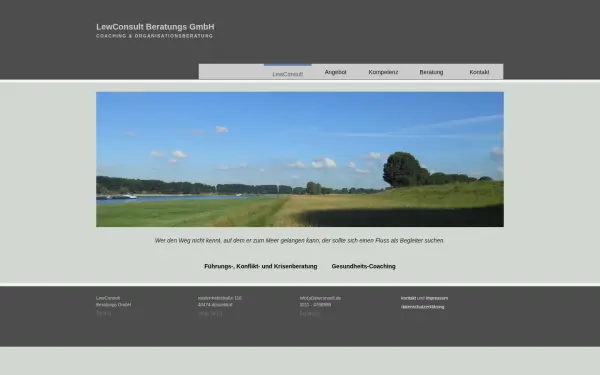Click the Coaching & Organisationsberatung tagline
The height and width of the screenshot is (375, 600).
pos(155,36)
